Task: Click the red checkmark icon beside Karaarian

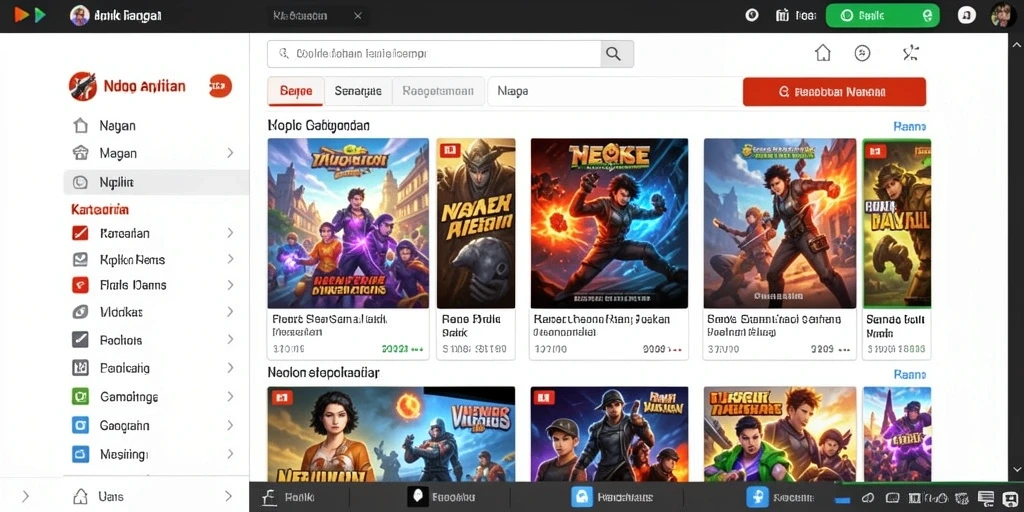Action: point(80,233)
